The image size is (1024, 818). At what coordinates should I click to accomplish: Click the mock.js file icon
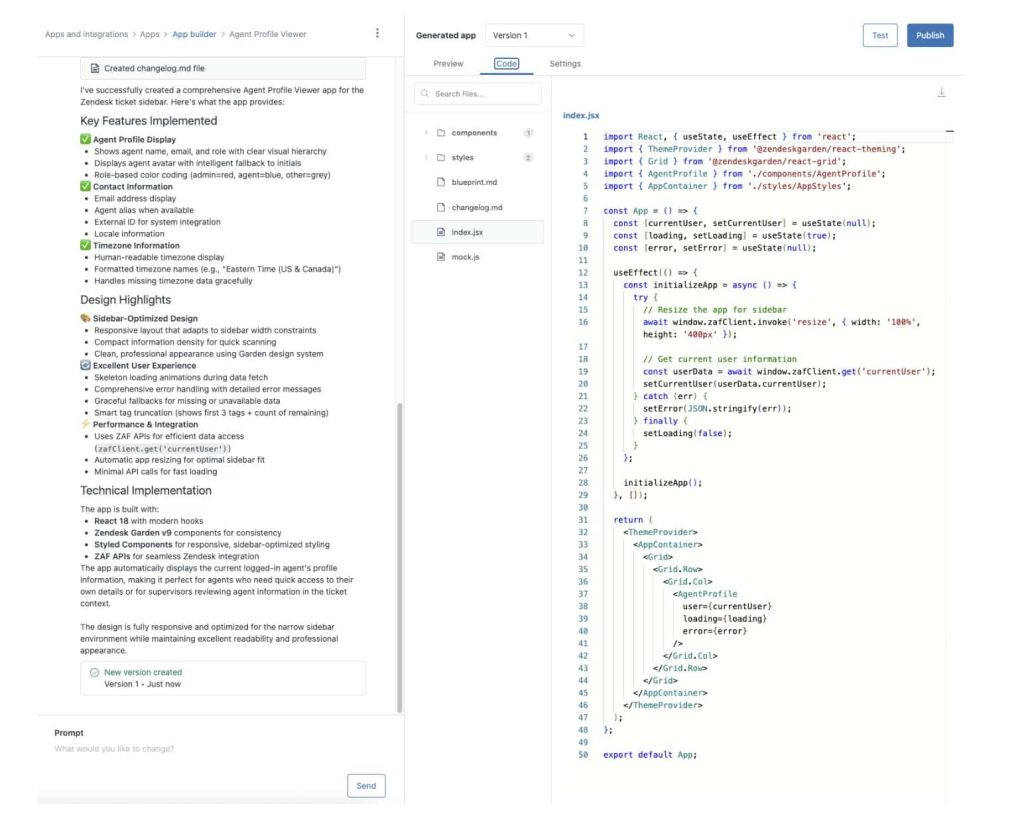pos(441,257)
